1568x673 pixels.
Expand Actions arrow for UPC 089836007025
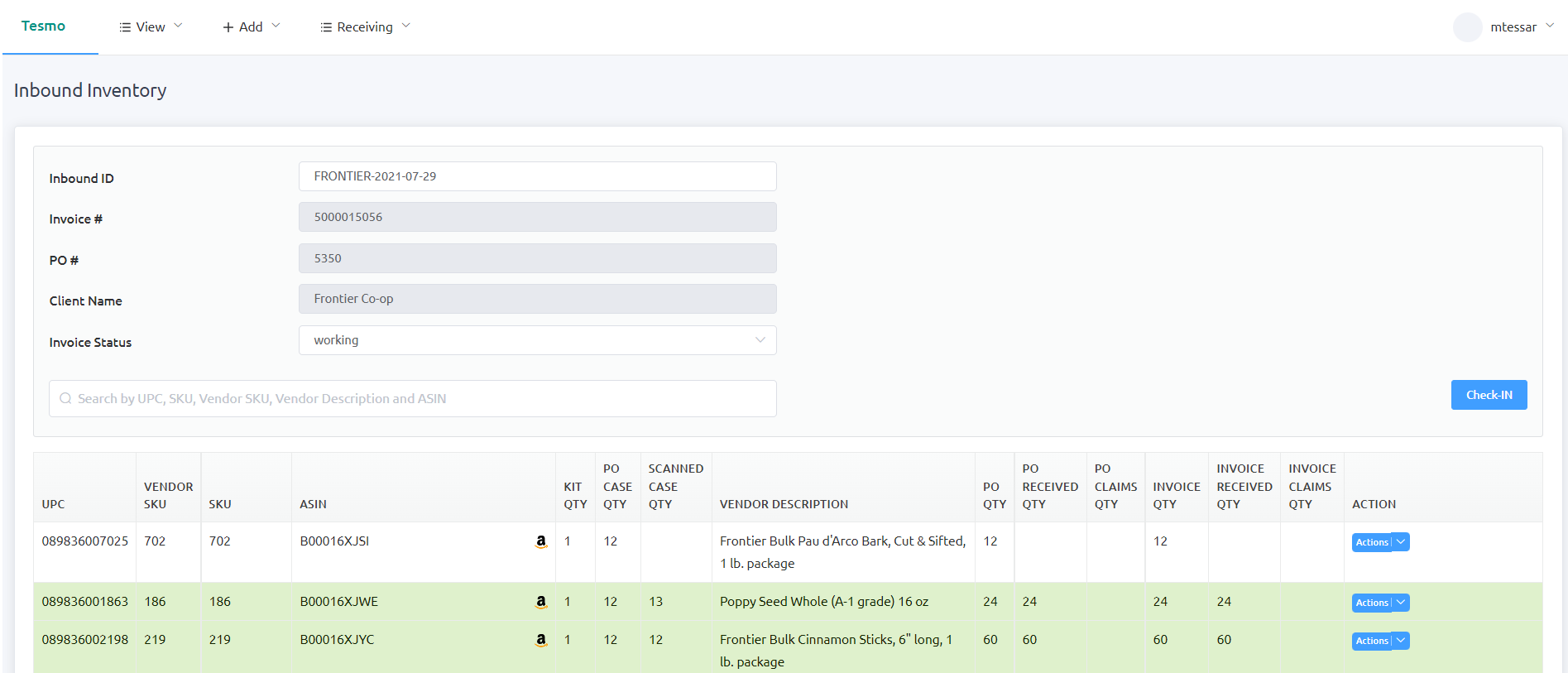[1401, 542]
